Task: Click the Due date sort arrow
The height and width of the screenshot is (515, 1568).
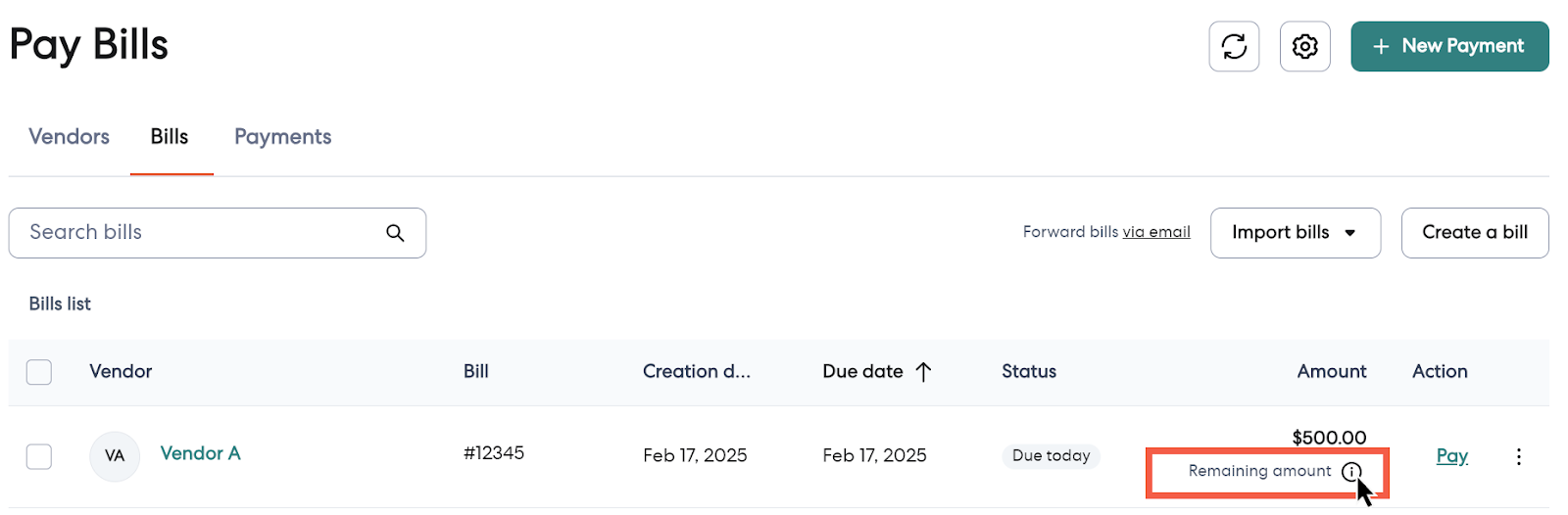Action: pyautogui.click(x=923, y=371)
